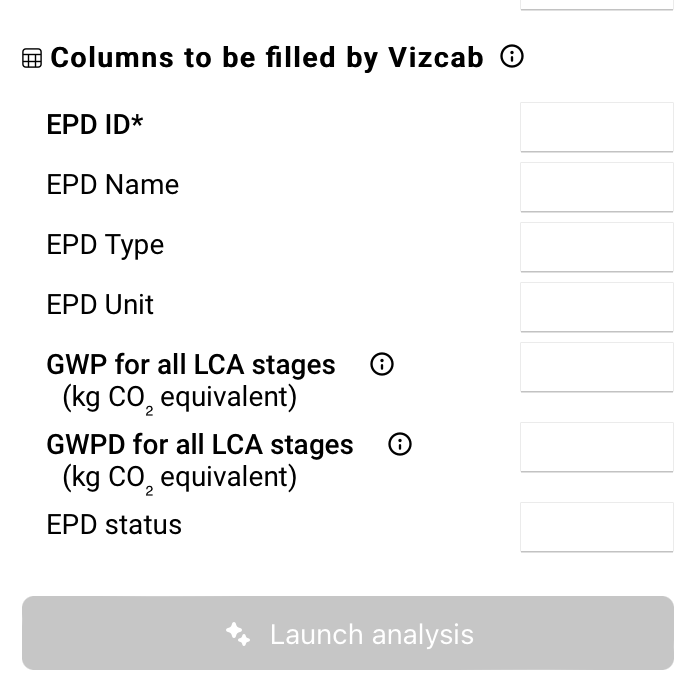This screenshot has width=698, height=684.
Task: Open info tooltip for GWP stages
Action: tap(381, 365)
